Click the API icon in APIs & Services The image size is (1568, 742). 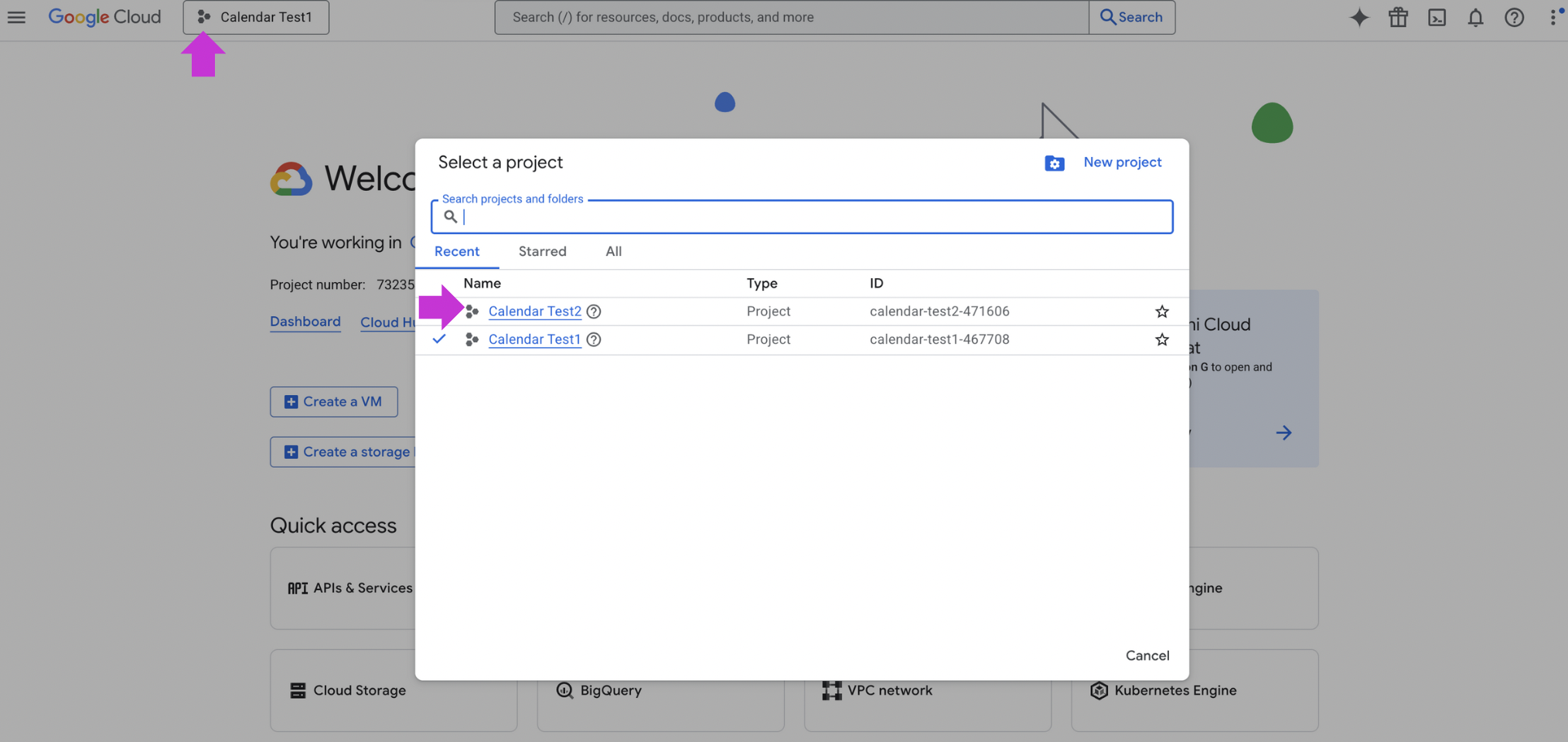pos(298,588)
